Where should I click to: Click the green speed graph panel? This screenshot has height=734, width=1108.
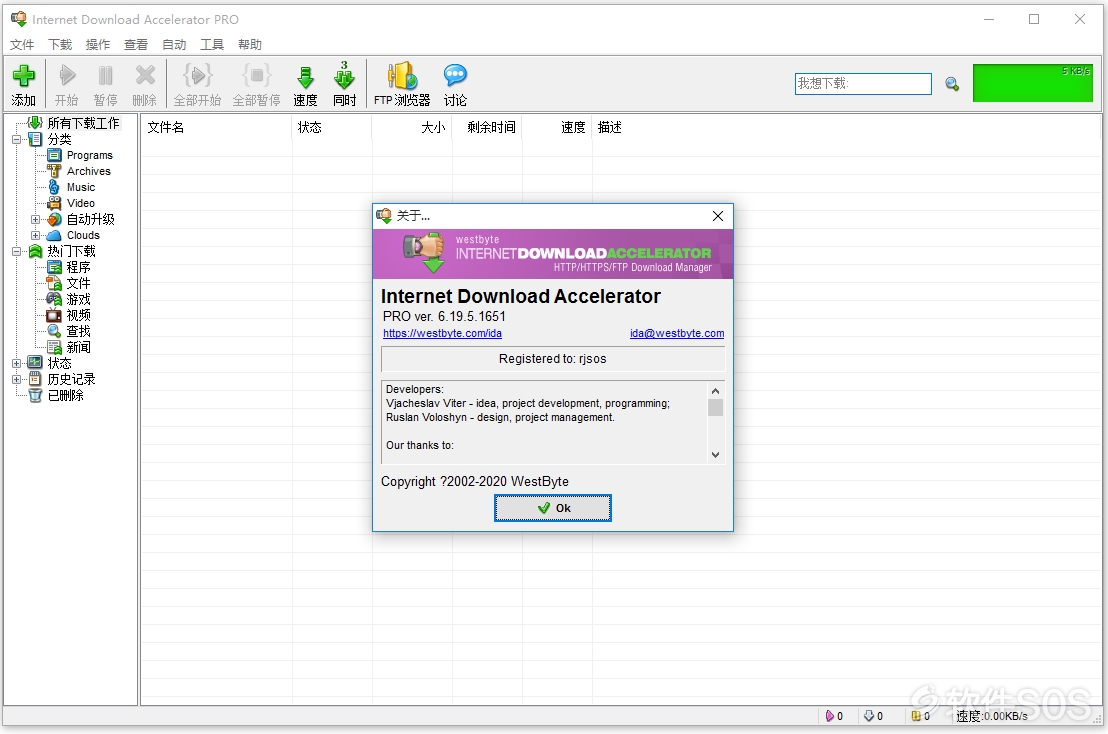1033,83
